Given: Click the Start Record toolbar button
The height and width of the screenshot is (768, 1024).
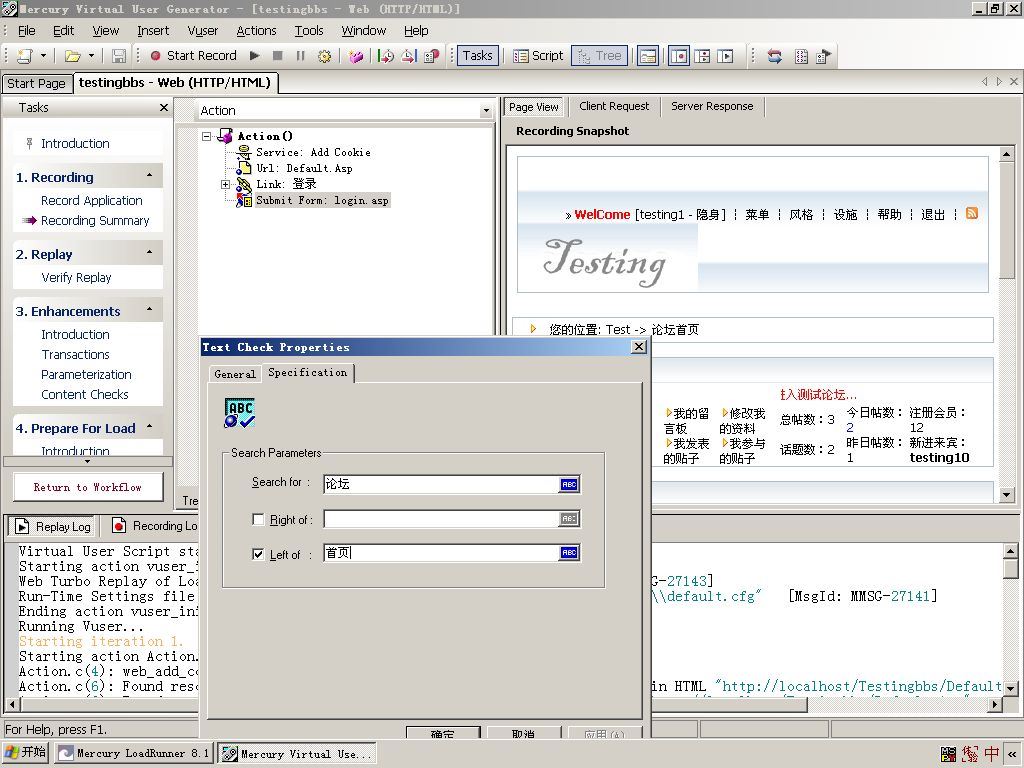Looking at the screenshot, I should click(193, 56).
